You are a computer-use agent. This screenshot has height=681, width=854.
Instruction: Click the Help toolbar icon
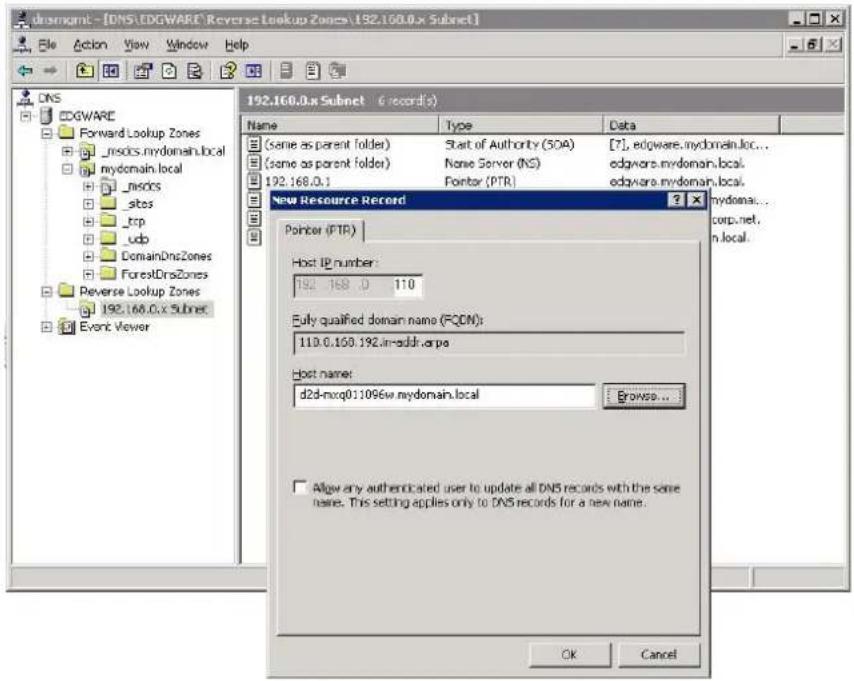click(227, 71)
